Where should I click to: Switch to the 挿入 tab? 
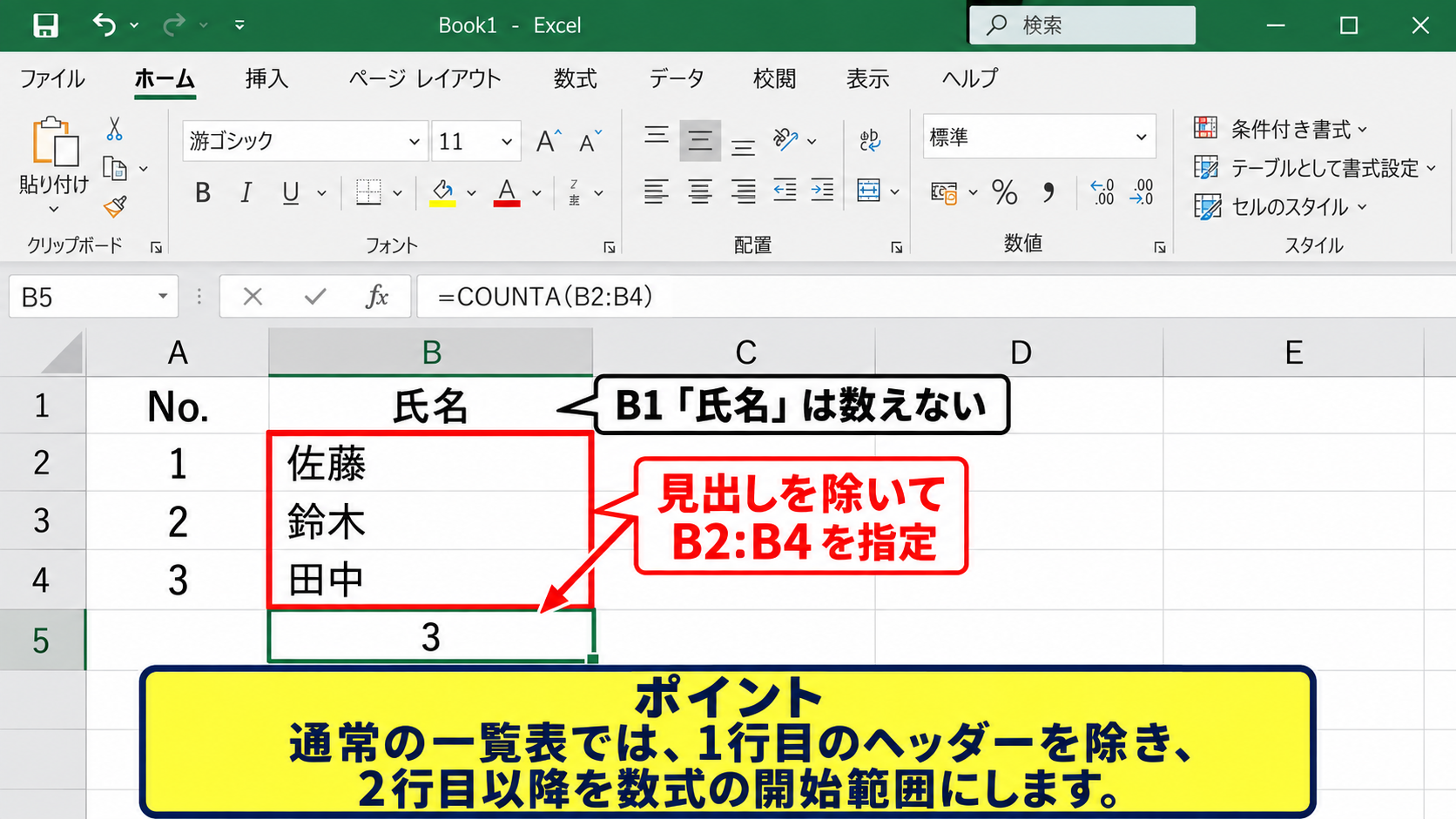[x=266, y=78]
